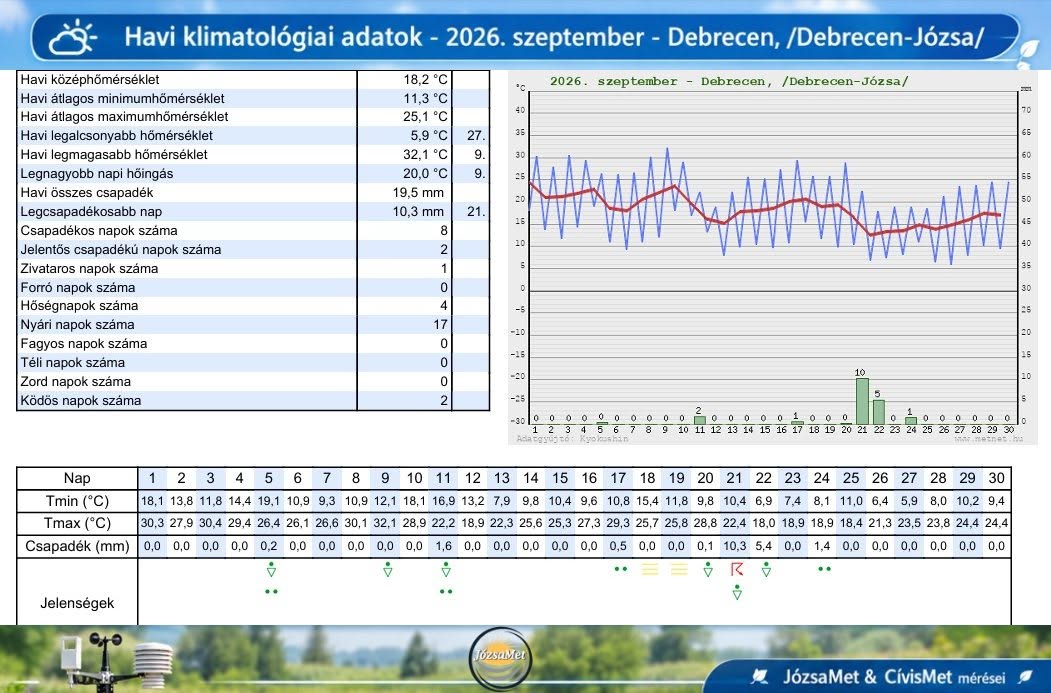This screenshot has width=1051, height=693.
Task: Click the yellow fog symbol under day 18
Action: (x=650, y=570)
